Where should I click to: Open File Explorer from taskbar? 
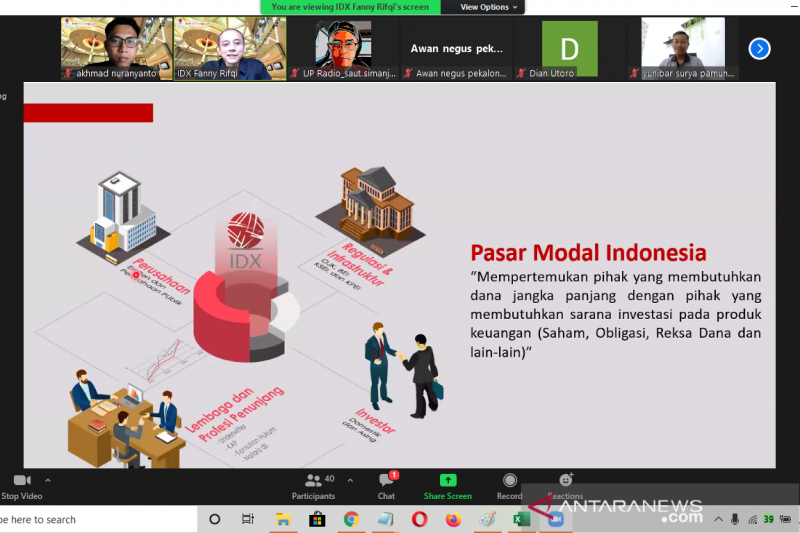tap(283, 519)
